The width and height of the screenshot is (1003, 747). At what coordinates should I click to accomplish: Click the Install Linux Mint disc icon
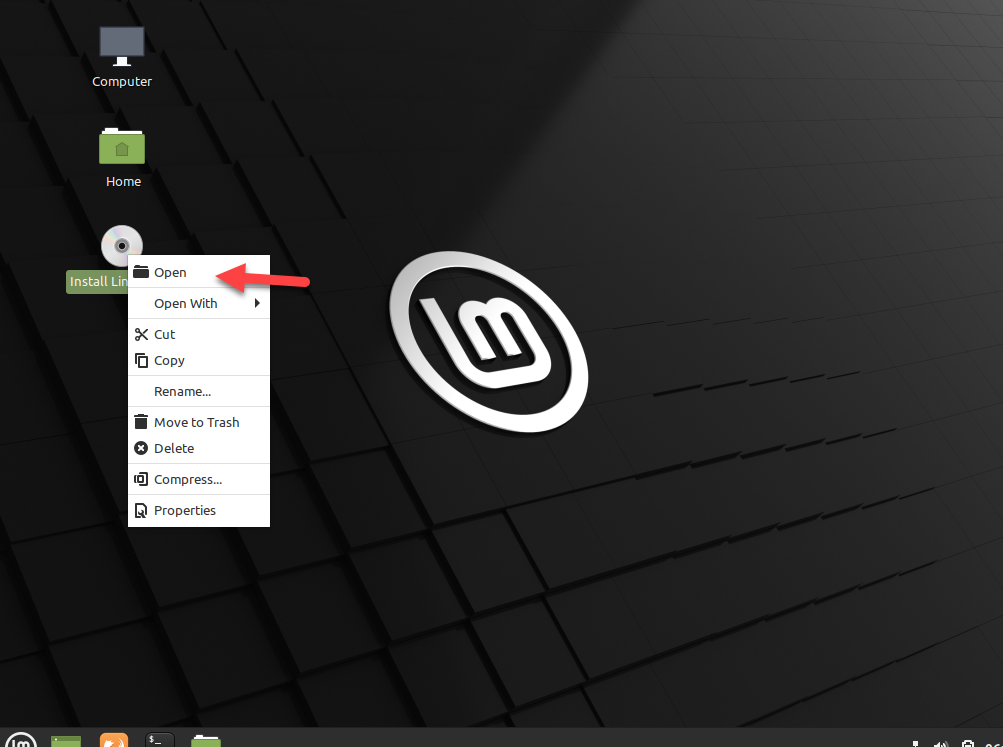pos(121,245)
